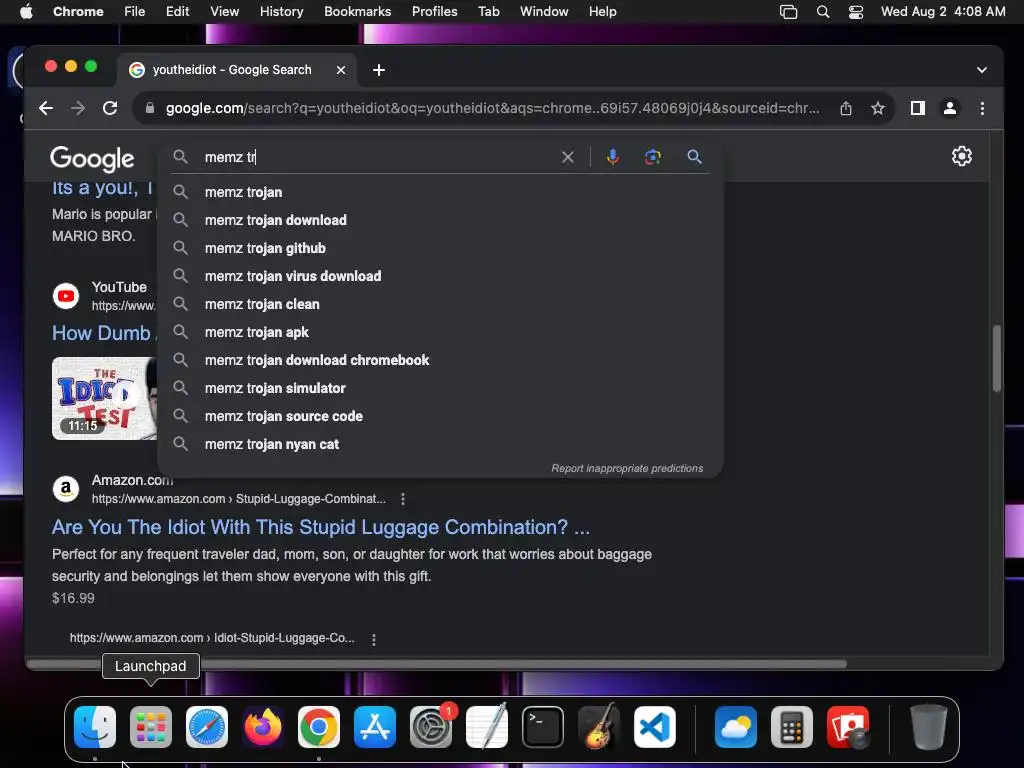Open Visual Studio Code from the Dock

coord(655,727)
